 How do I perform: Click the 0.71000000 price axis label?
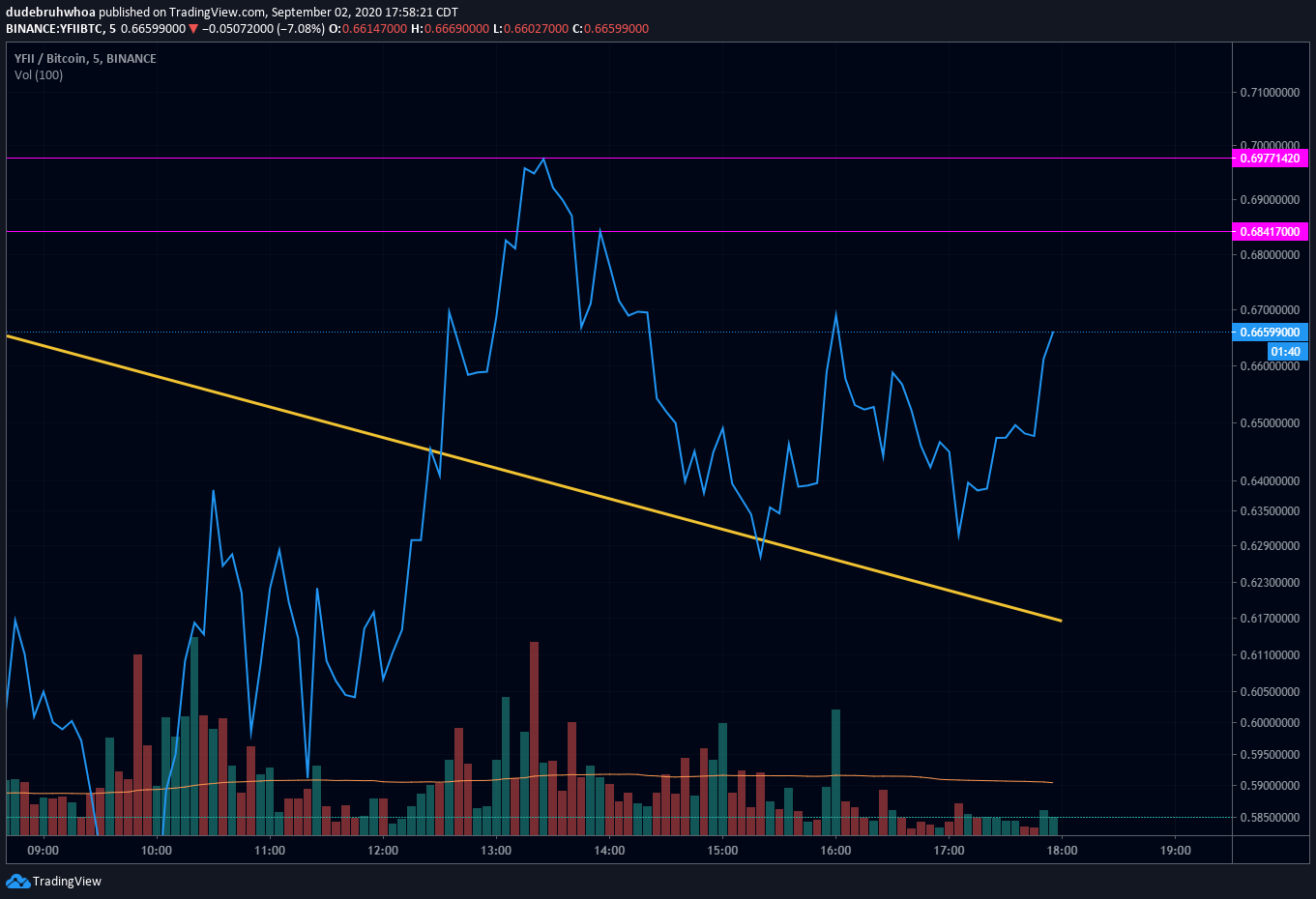(x=1270, y=93)
